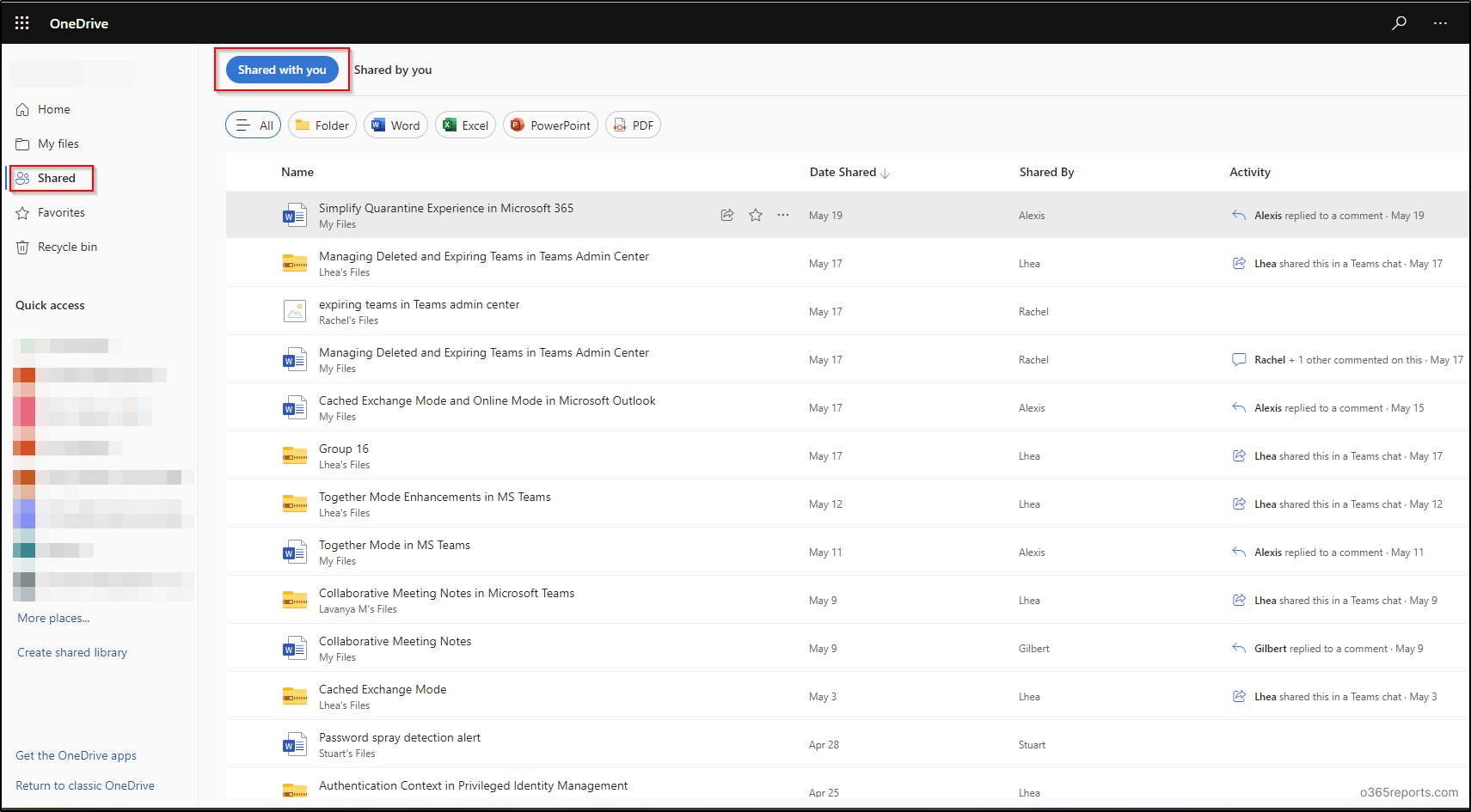The width and height of the screenshot is (1471, 812).
Task: Sort by the Date Shared column
Action: pos(849,172)
